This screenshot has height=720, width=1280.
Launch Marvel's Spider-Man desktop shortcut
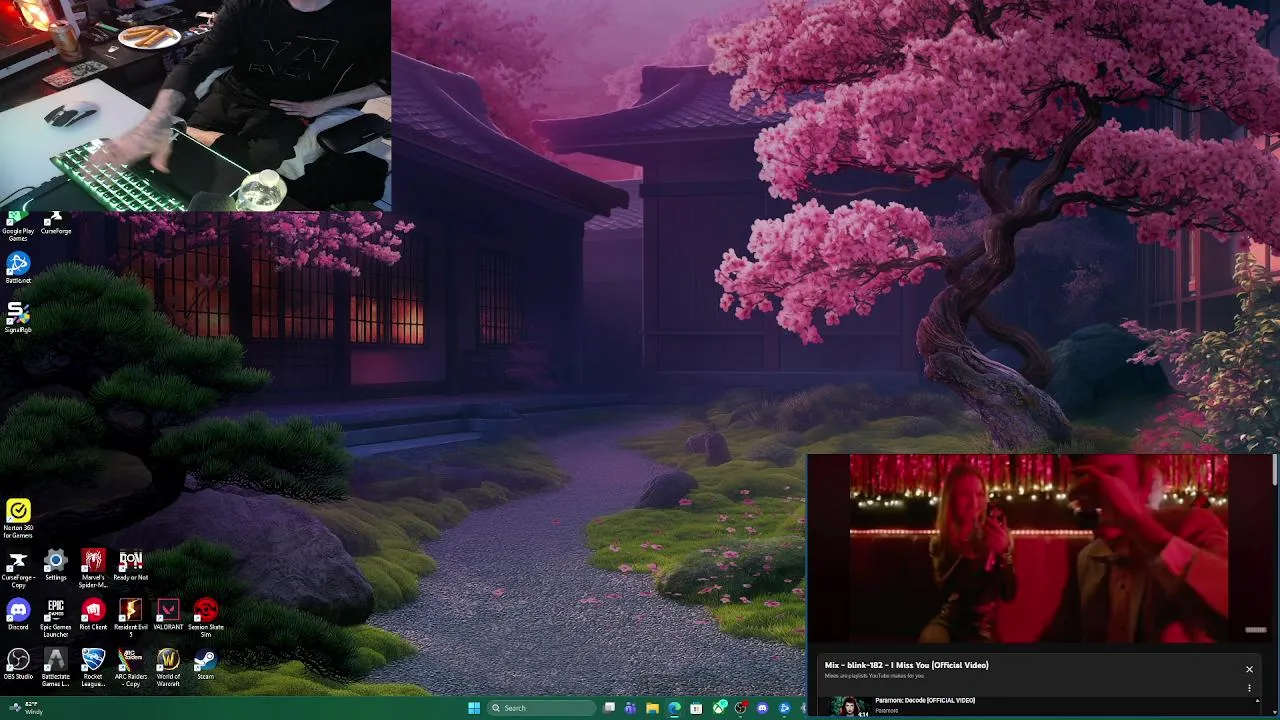pyautogui.click(x=93, y=569)
